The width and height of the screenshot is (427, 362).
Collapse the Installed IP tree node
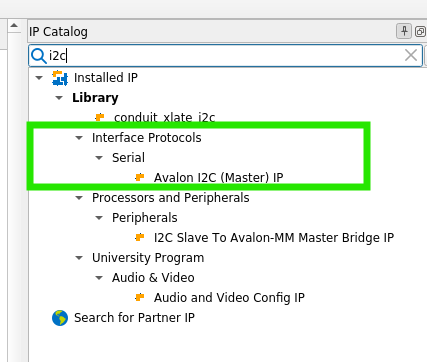click(39, 78)
